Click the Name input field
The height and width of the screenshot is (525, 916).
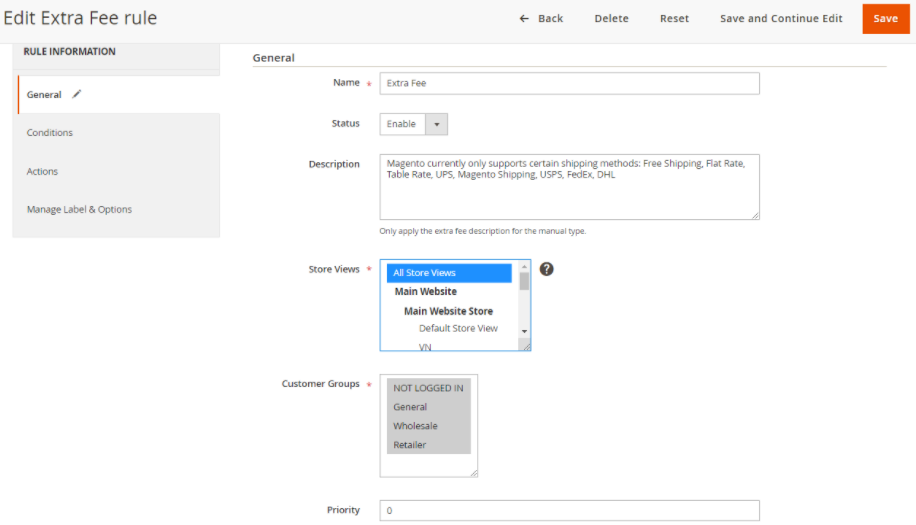pos(569,83)
